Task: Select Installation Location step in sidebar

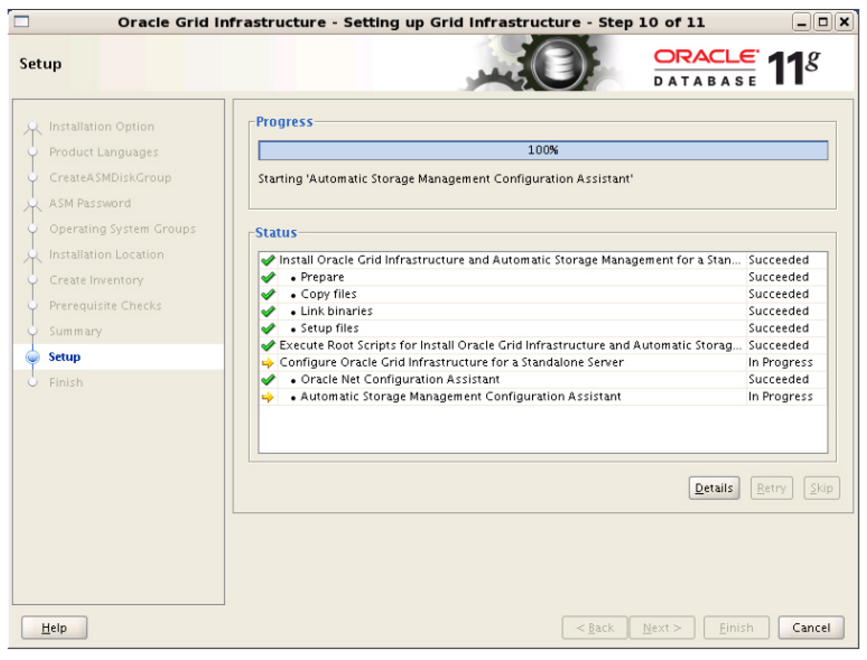Action: click(106, 254)
